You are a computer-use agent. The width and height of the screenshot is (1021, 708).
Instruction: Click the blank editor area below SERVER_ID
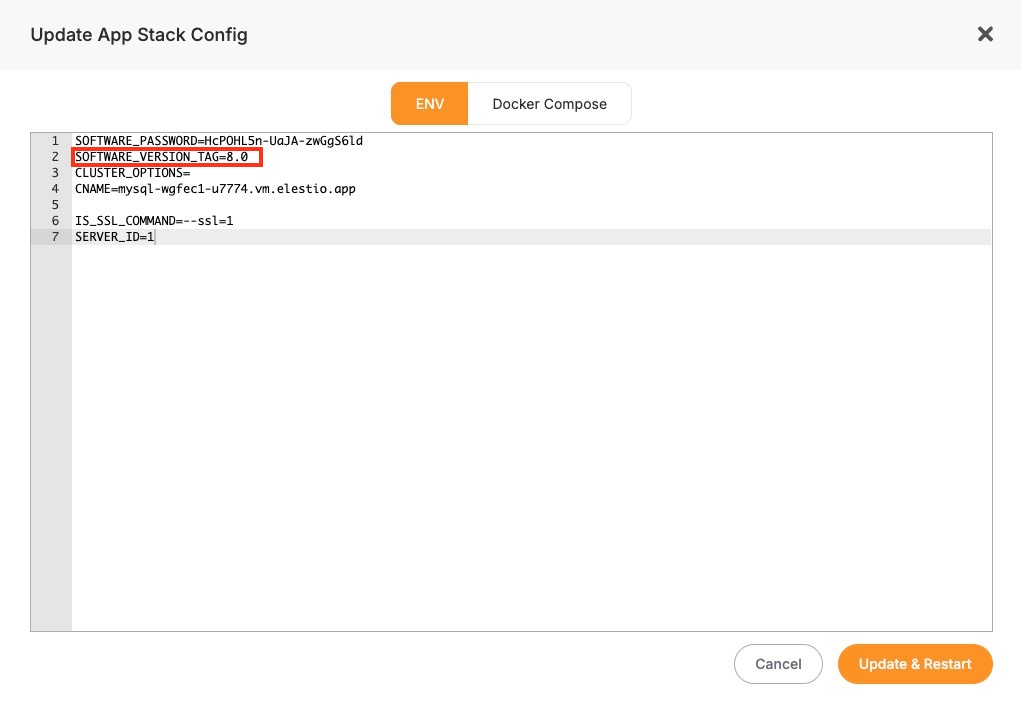530,430
